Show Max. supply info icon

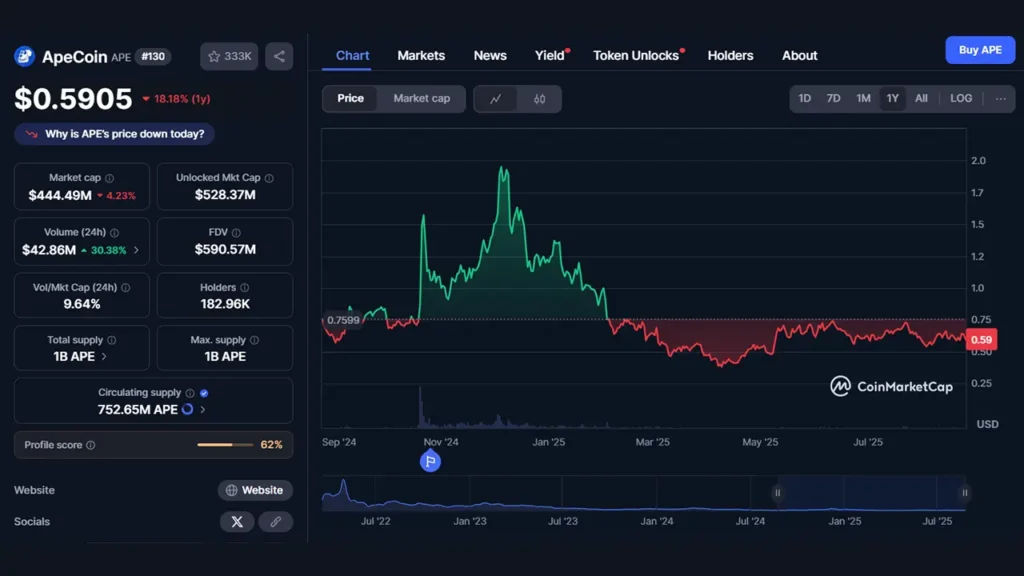[x=254, y=340]
